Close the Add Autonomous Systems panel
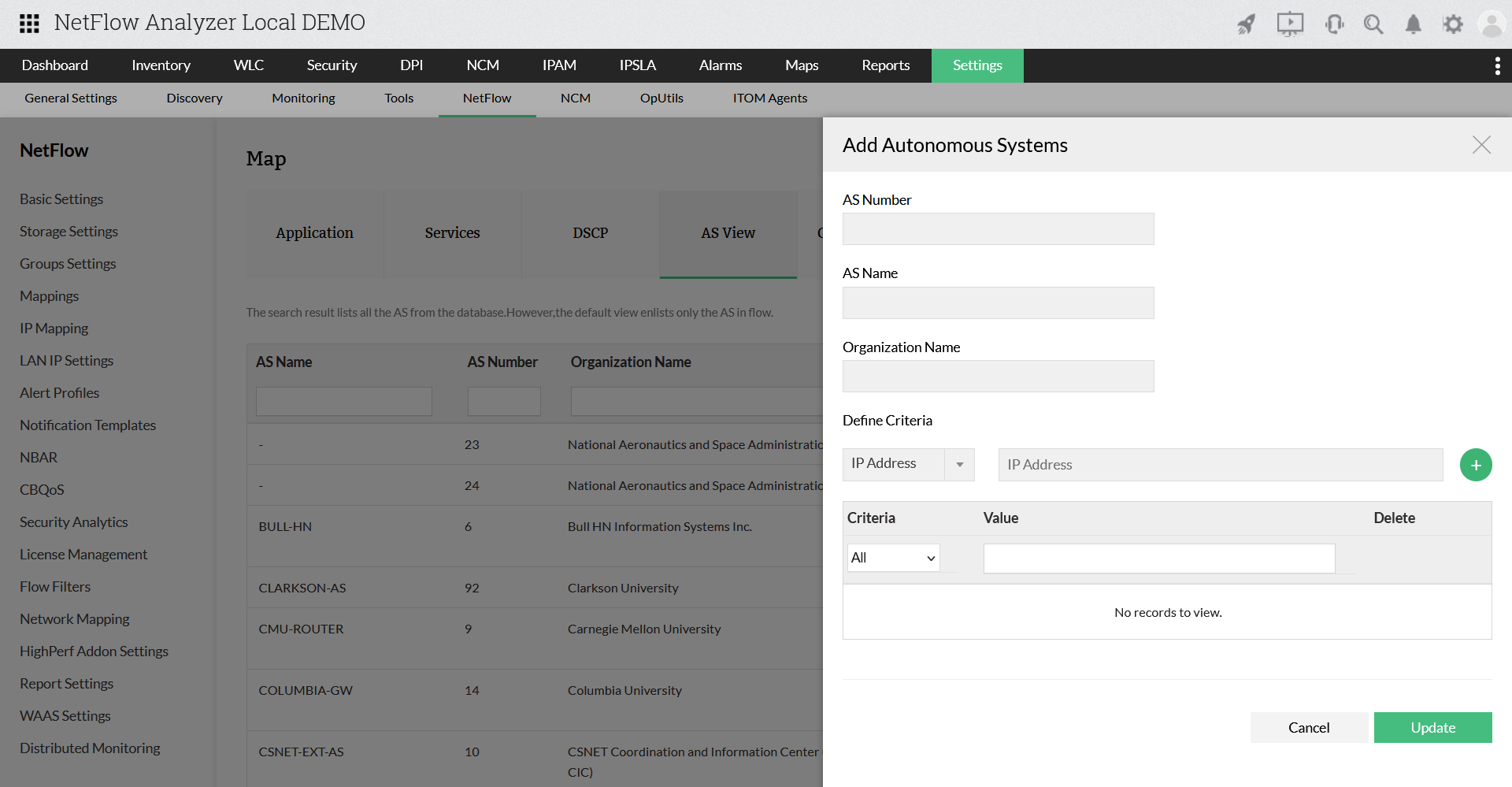The width and height of the screenshot is (1512, 787). tap(1481, 145)
